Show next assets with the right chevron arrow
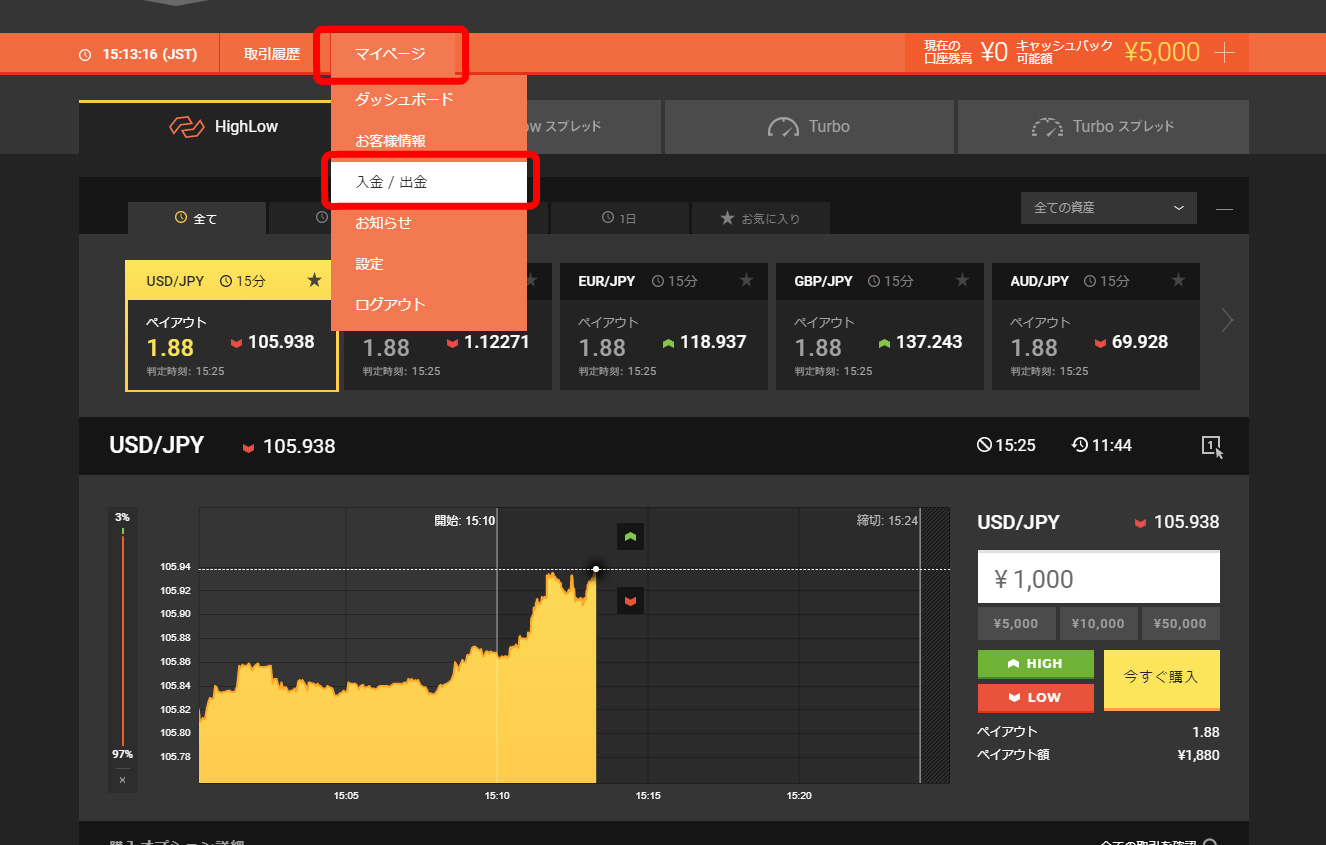The width and height of the screenshot is (1326, 845). tap(1228, 320)
